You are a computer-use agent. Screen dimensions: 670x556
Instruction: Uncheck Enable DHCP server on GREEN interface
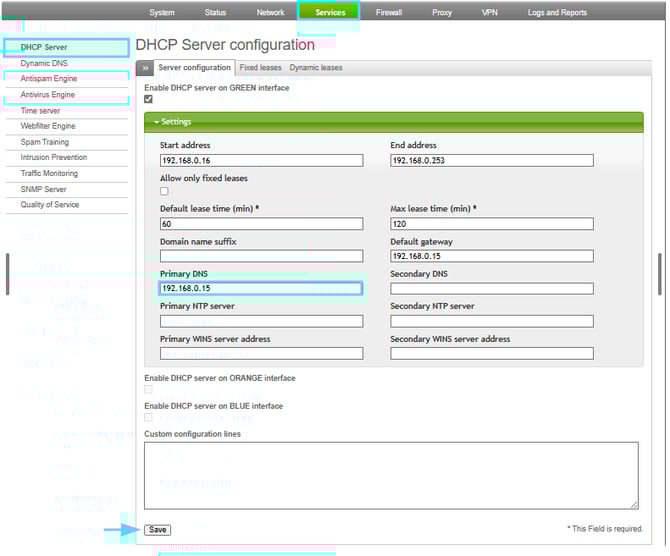point(149,99)
